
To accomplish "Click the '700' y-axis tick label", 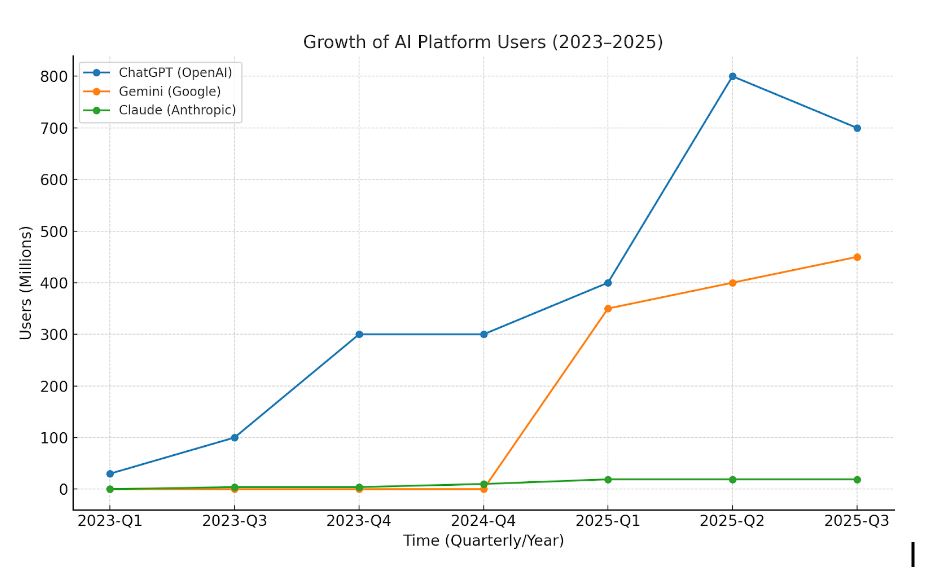I will pos(54,128).
